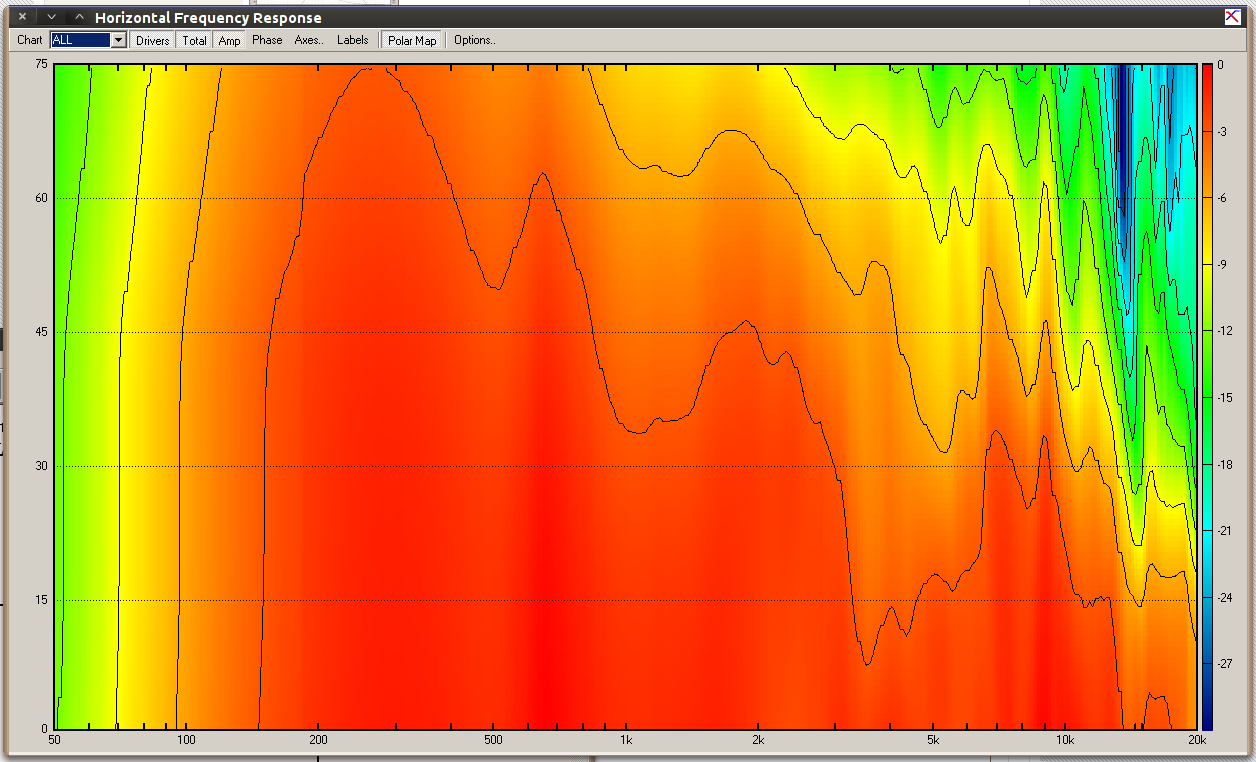Click the "-9" color scale label
The width and height of the screenshot is (1256, 762).
point(1222,264)
